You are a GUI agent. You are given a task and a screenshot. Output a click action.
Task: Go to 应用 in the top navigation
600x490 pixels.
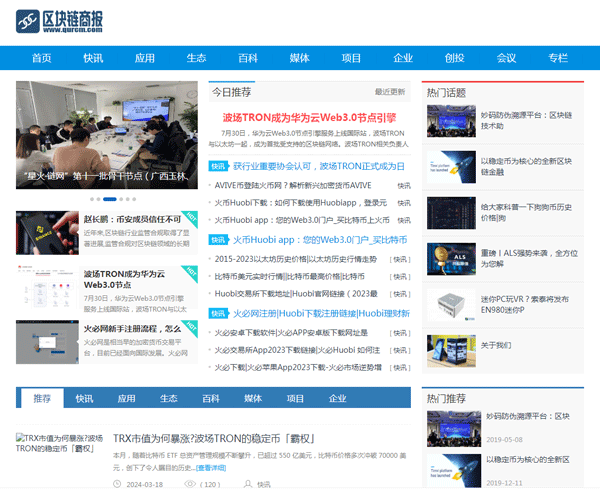[x=145, y=58]
